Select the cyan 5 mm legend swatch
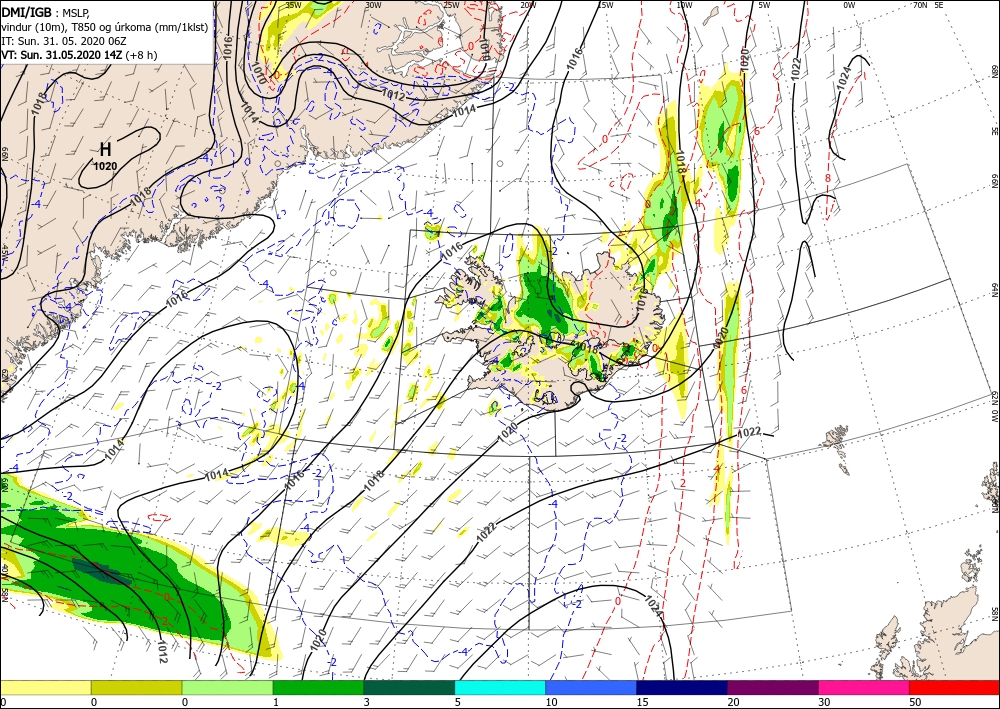Screen dimensions: 1000x709 (x=500, y=687)
